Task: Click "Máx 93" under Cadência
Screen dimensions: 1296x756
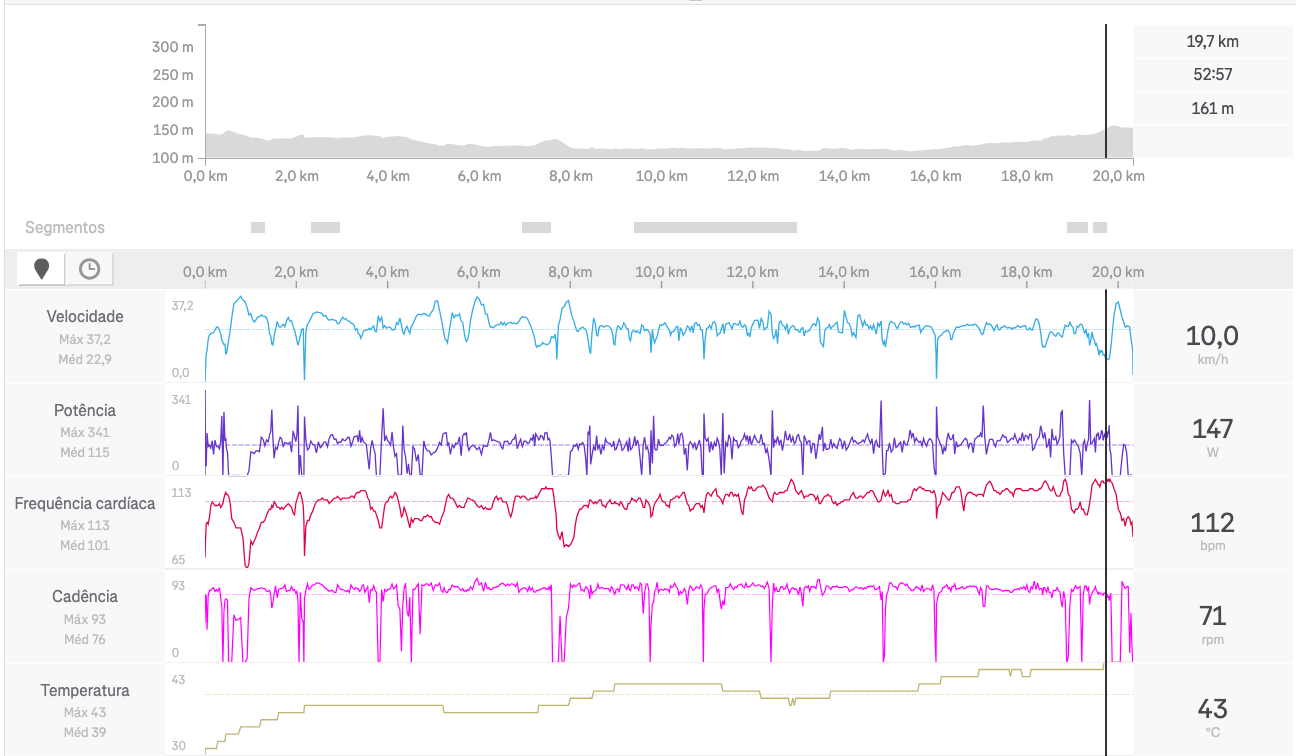Action: pos(85,619)
